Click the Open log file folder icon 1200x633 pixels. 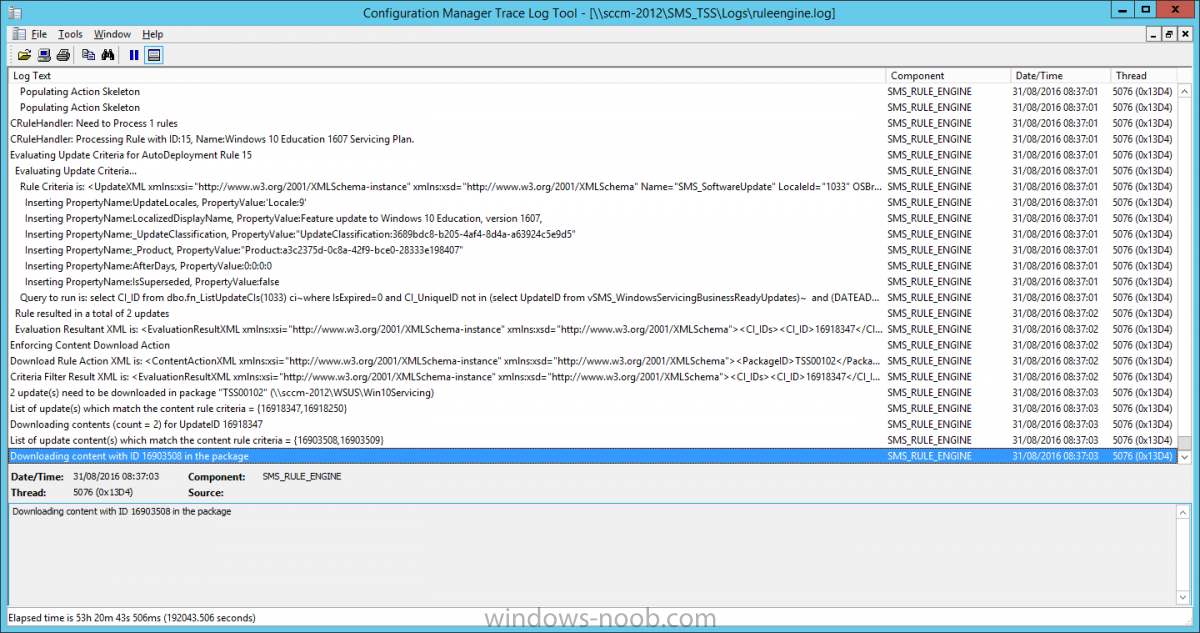pos(25,55)
